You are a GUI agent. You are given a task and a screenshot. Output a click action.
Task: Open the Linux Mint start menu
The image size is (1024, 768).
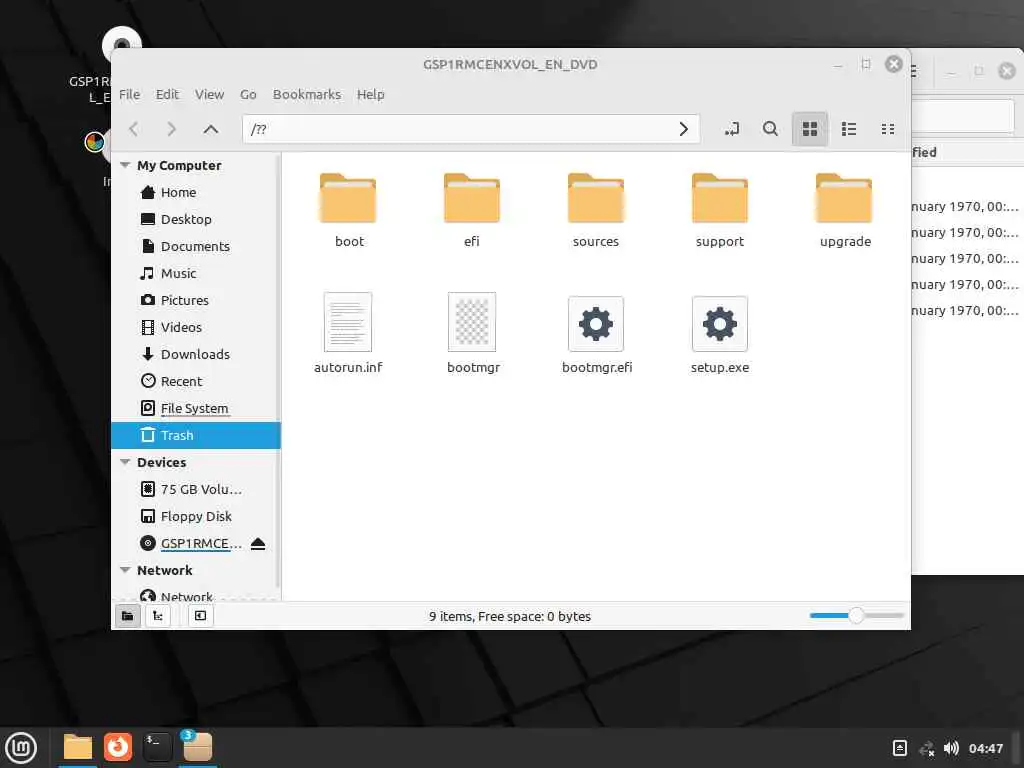21,748
